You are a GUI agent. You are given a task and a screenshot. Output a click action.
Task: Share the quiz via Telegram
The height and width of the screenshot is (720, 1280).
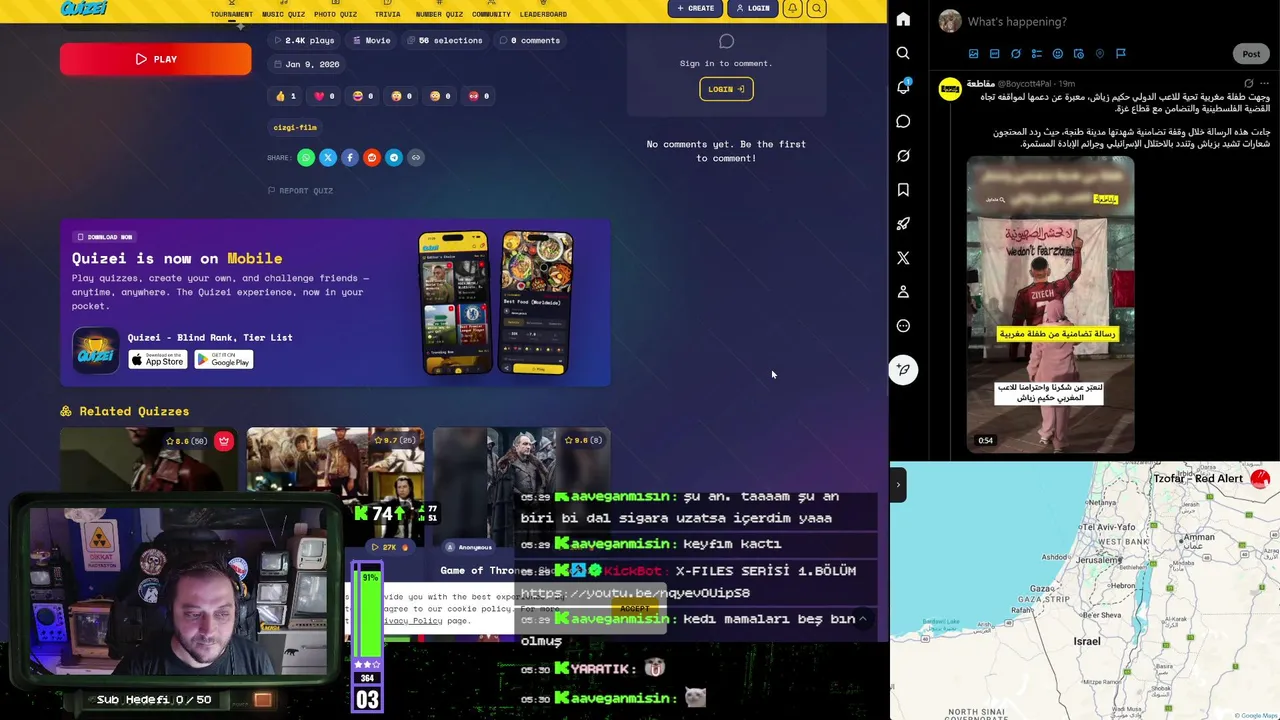coord(394,157)
